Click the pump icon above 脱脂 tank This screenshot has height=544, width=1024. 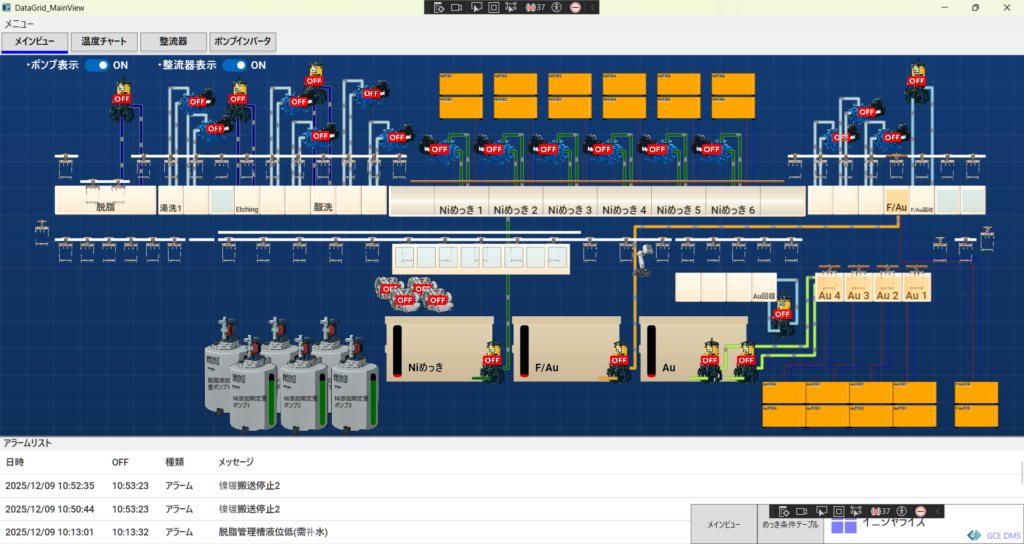123,101
